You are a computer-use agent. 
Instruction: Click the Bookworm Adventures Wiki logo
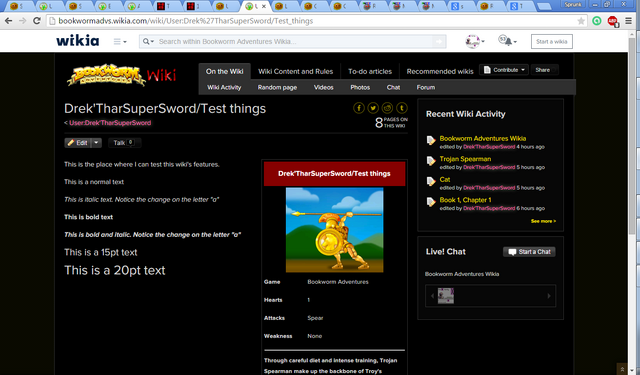pyautogui.click(x=121, y=75)
